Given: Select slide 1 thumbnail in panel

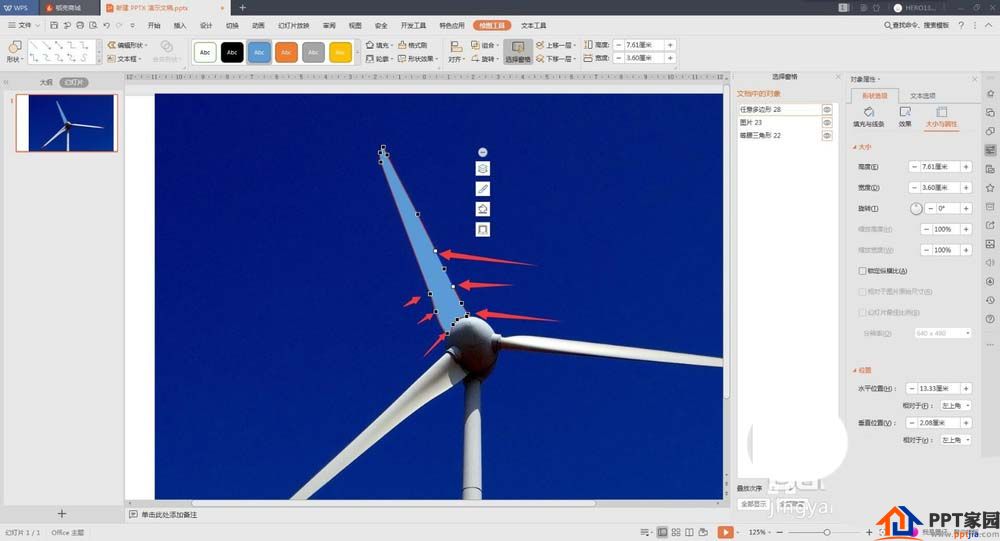Looking at the screenshot, I should tap(67, 123).
